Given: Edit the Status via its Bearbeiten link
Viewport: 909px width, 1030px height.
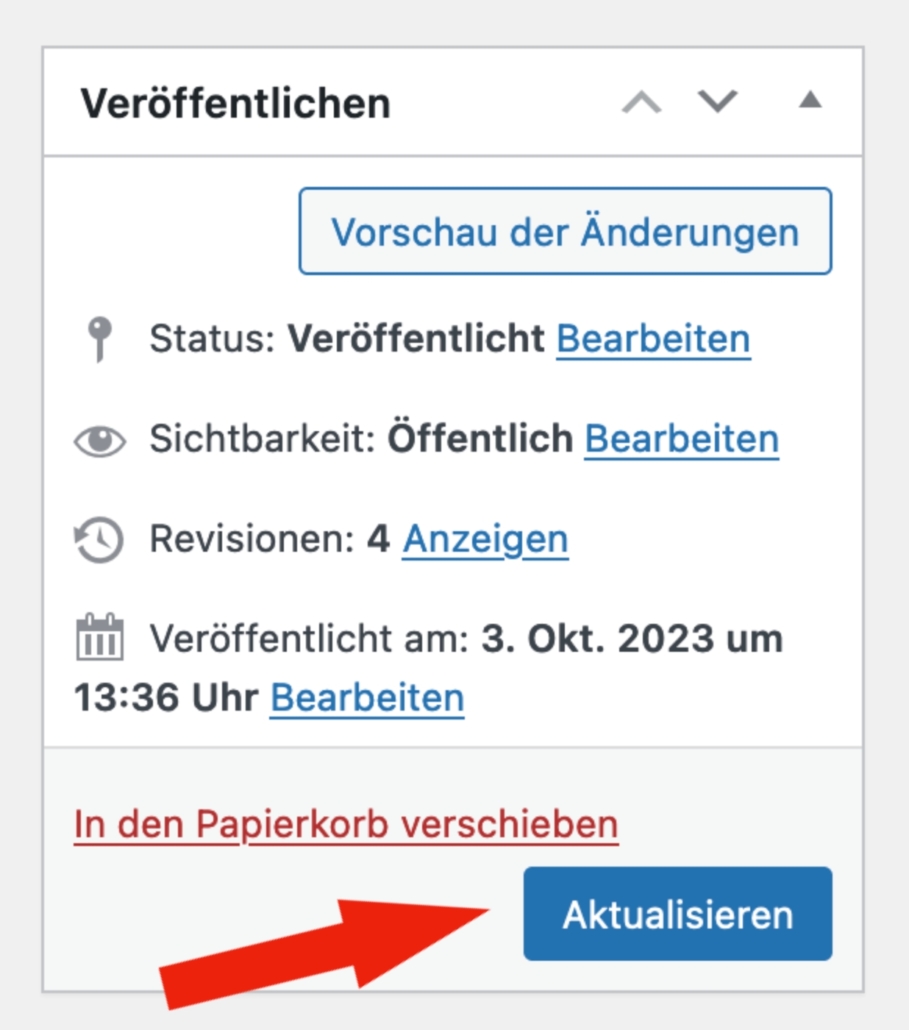Looking at the screenshot, I should pos(653,340).
